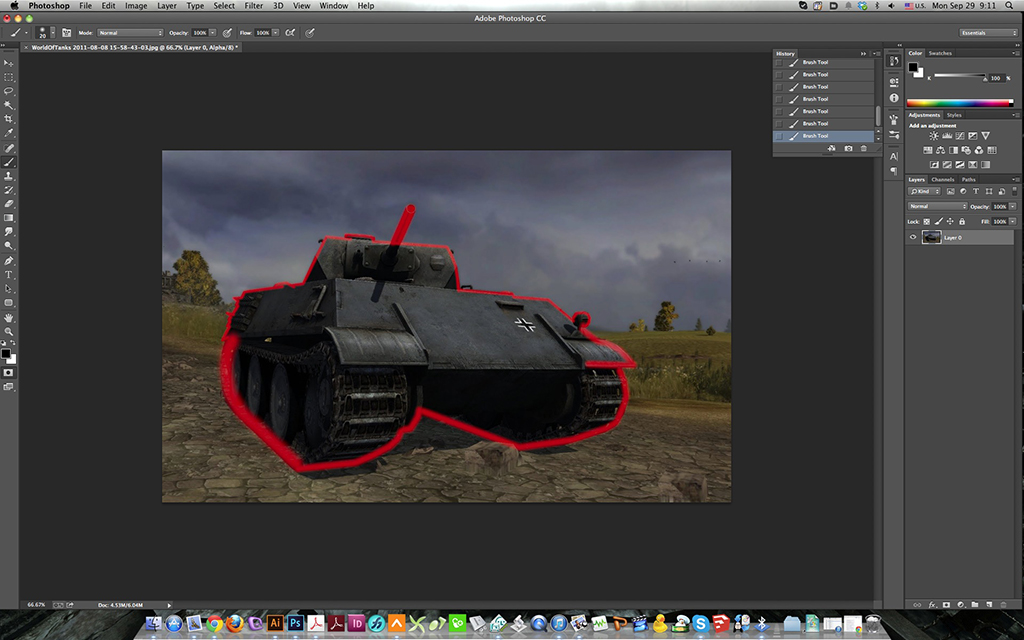Add a Curves adjustment
Screen dimensions: 1024x640
[x=960, y=136]
